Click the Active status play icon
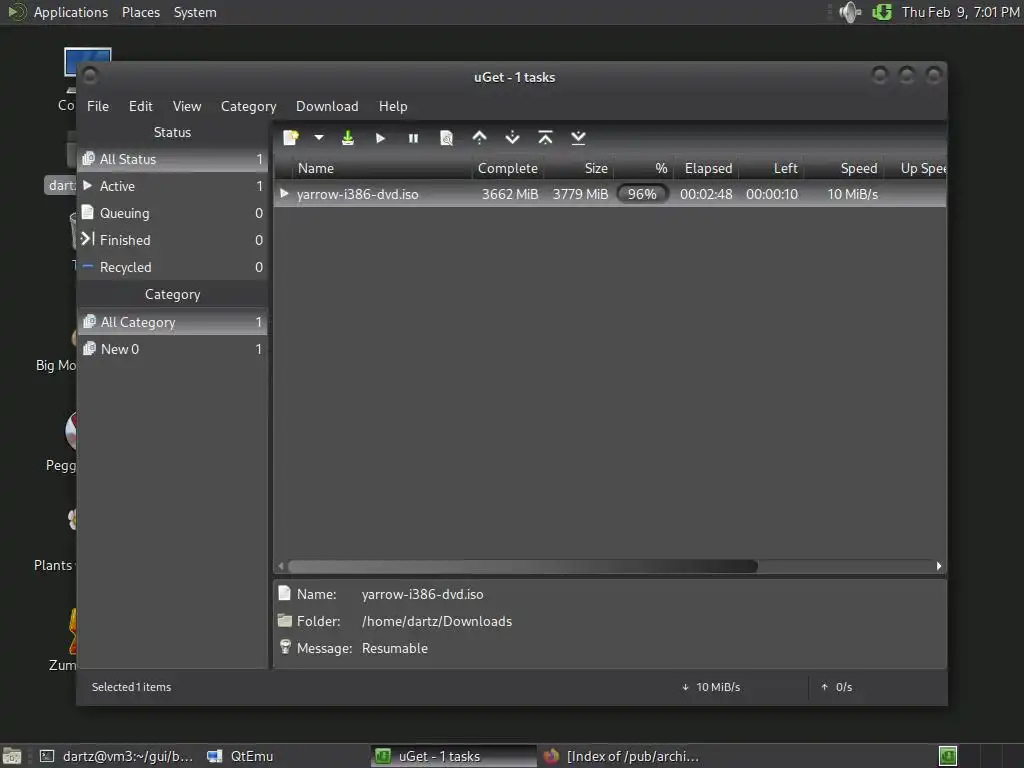1024x768 pixels. point(88,185)
